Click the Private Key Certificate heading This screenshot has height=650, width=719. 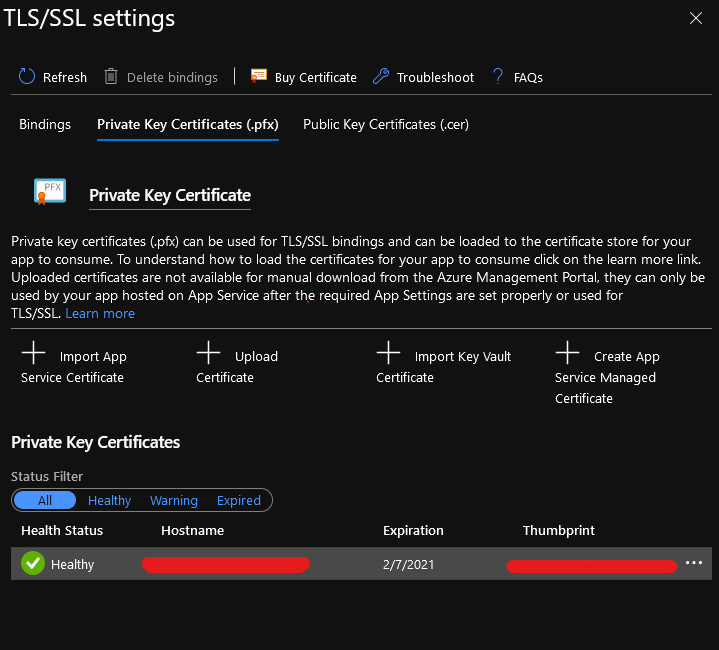point(170,195)
